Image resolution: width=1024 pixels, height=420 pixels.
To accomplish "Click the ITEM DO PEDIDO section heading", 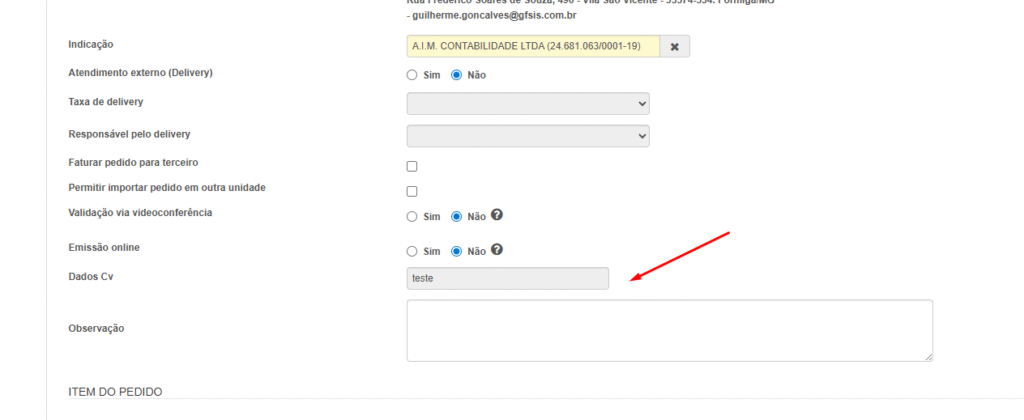I will [115, 391].
